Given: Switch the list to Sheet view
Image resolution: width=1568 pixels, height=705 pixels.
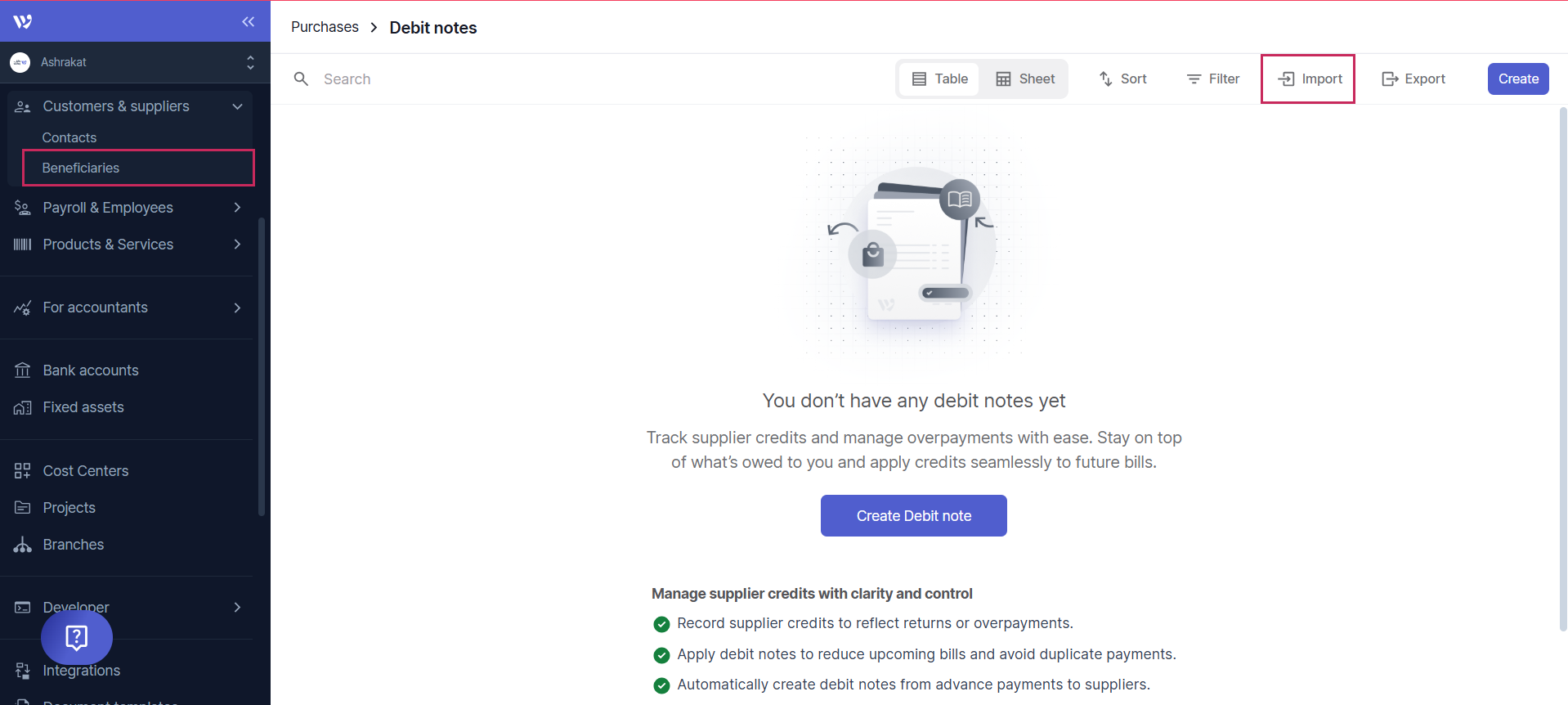Looking at the screenshot, I should pyautogui.click(x=1024, y=79).
